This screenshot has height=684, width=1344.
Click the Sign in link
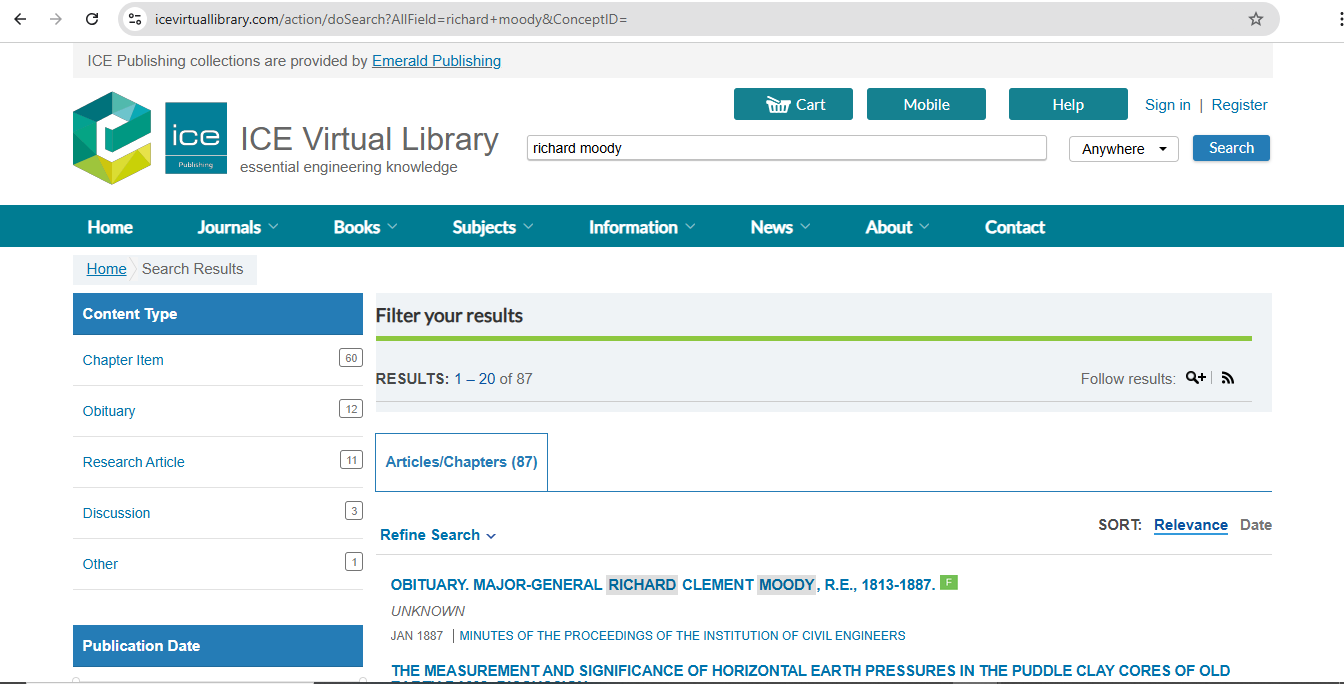click(x=1168, y=105)
